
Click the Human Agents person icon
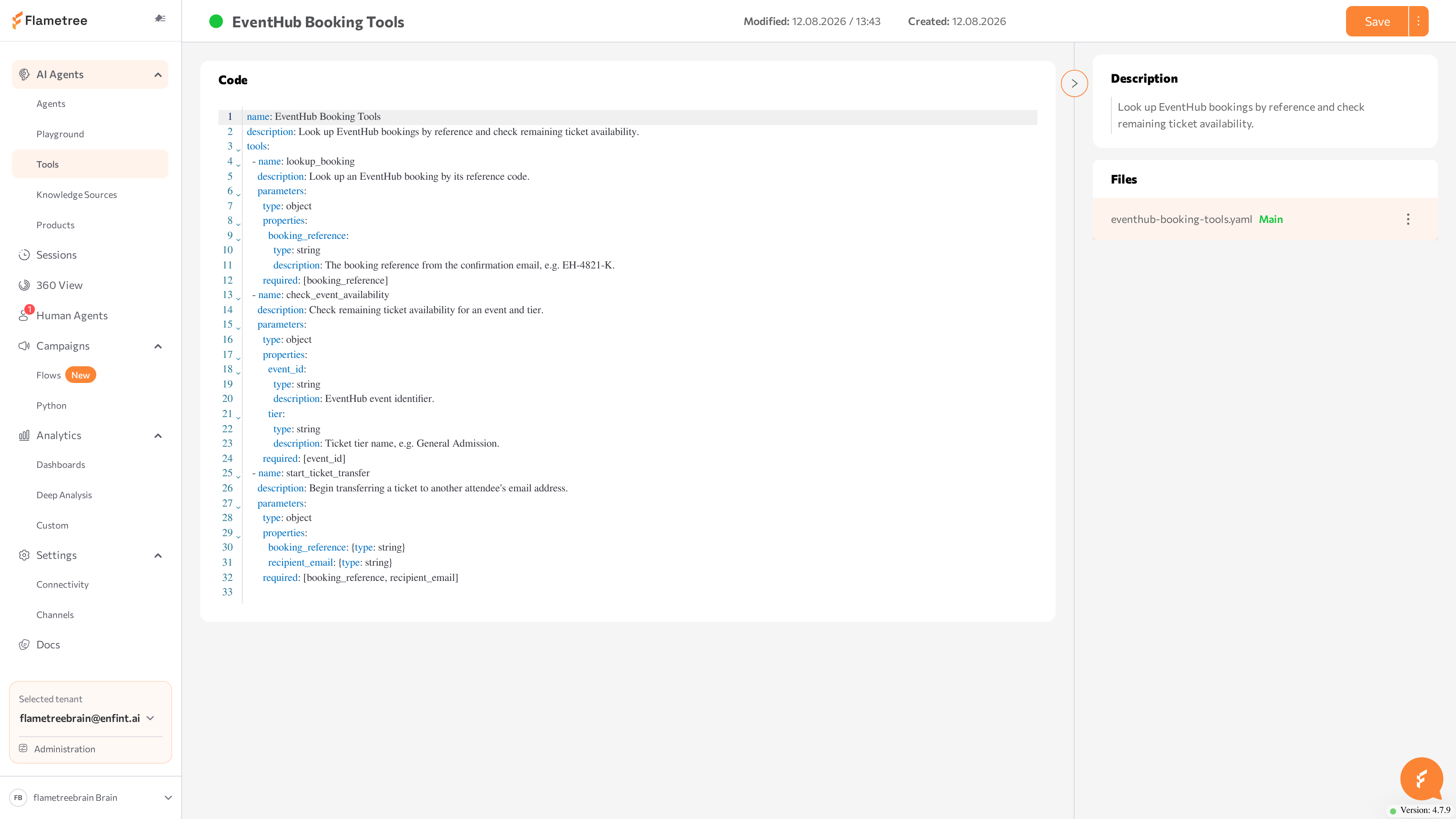click(x=23, y=316)
